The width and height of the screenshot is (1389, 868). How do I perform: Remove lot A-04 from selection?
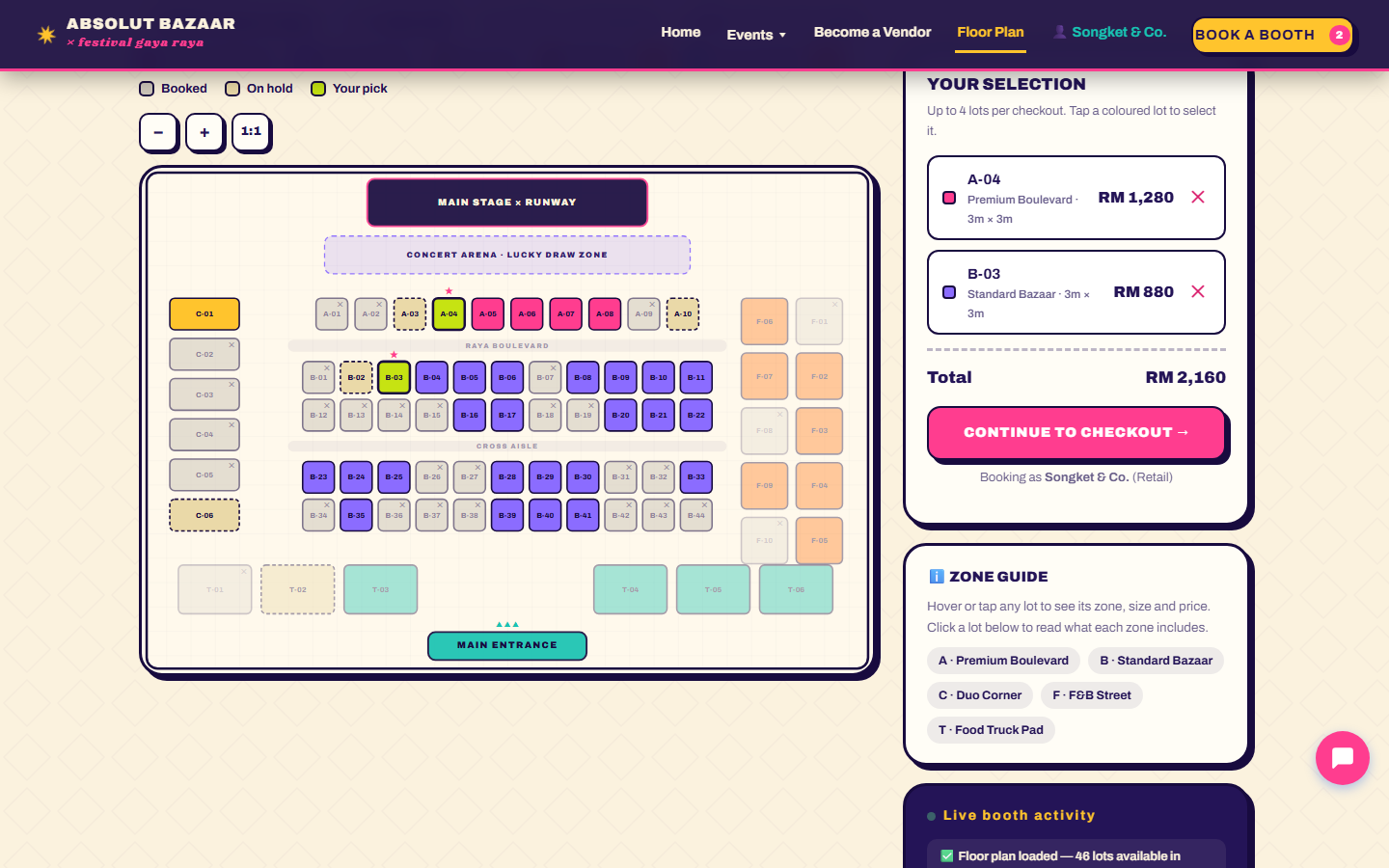pyautogui.click(x=1198, y=197)
